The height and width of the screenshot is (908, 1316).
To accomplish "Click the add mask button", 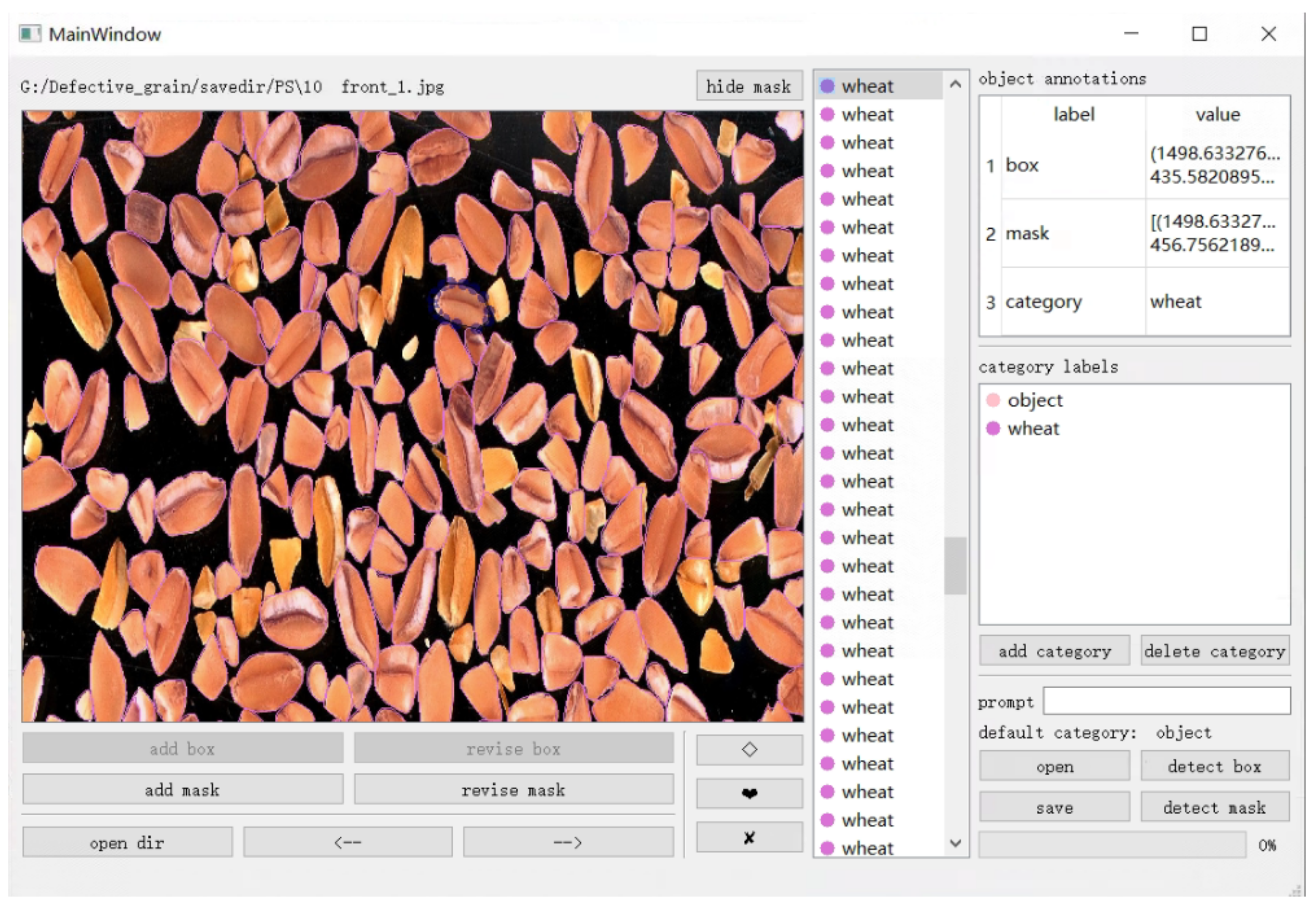I will pyautogui.click(x=183, y=790).
